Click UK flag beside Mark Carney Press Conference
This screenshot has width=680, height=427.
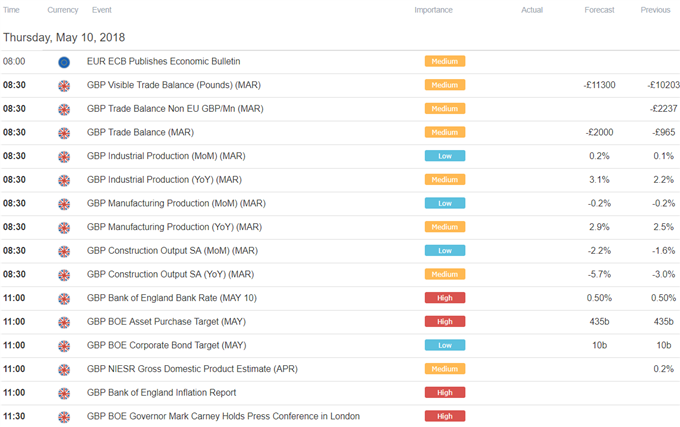pyautogui.click(x=64, y=417)
